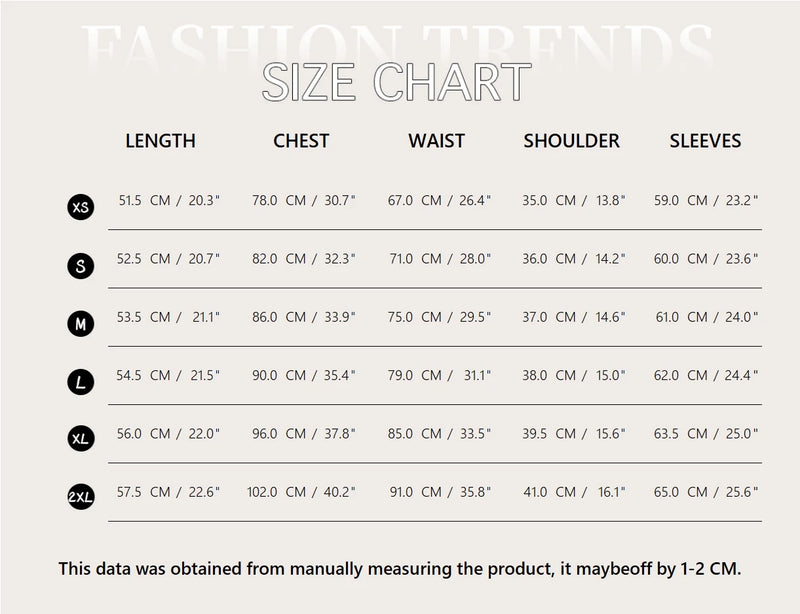
Task: Select the S size badge
Action: (81, 265)
